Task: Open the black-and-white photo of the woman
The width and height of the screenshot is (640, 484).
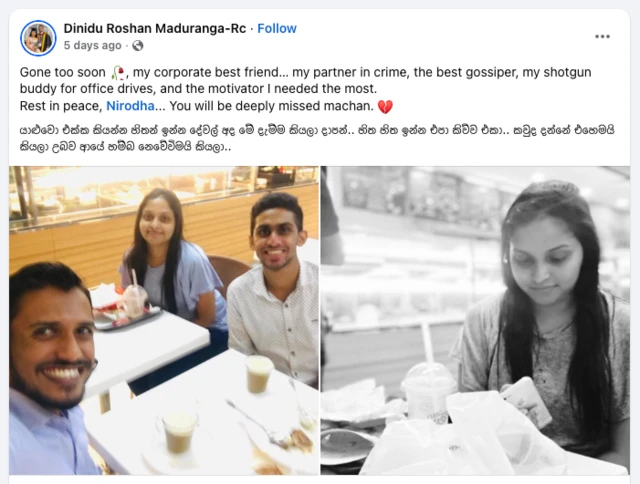Action: click(475, 320)
